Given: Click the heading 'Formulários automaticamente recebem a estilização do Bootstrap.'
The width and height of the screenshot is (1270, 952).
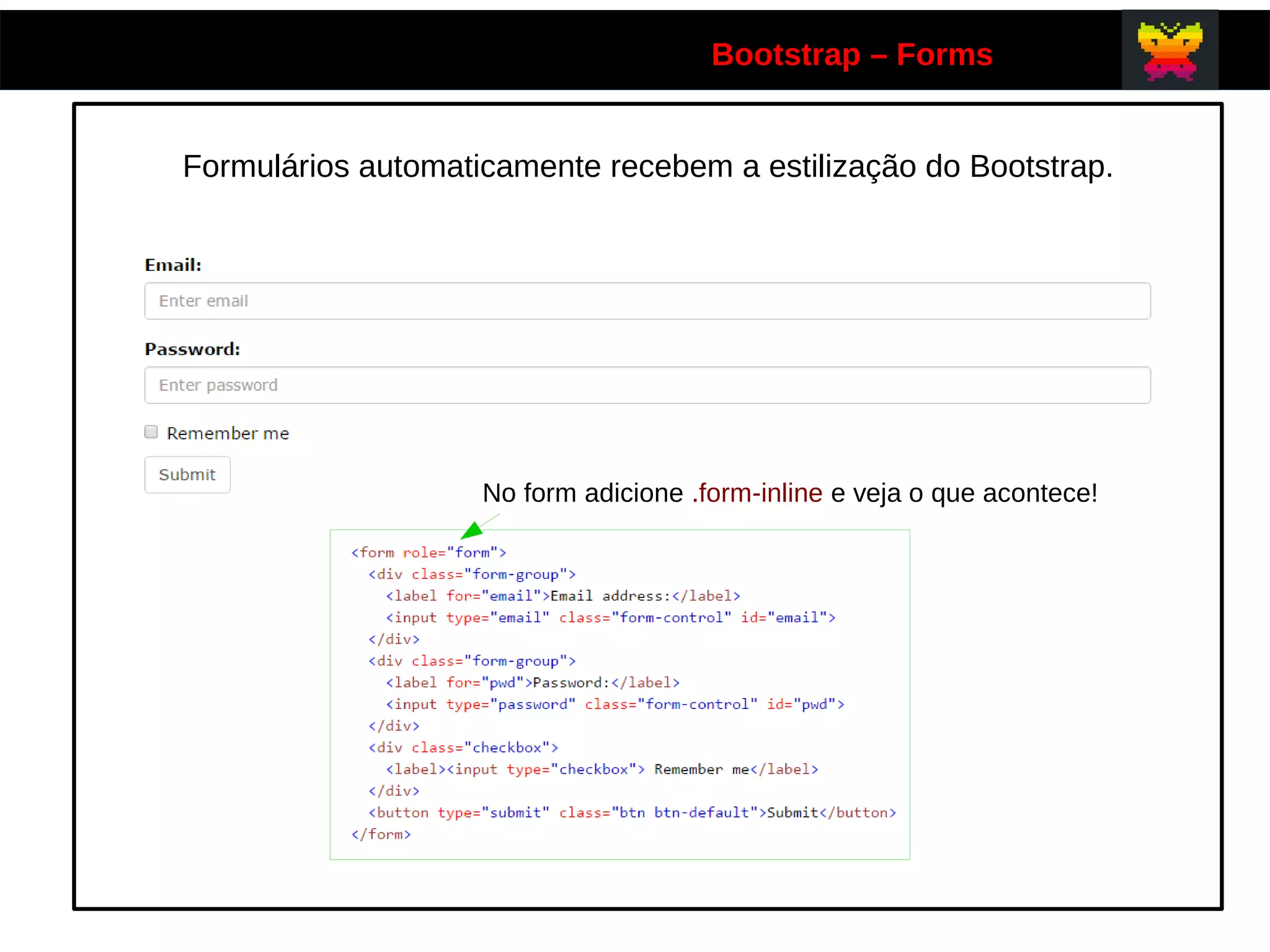Looking at the screenshot, I should [x=648, y=167].
